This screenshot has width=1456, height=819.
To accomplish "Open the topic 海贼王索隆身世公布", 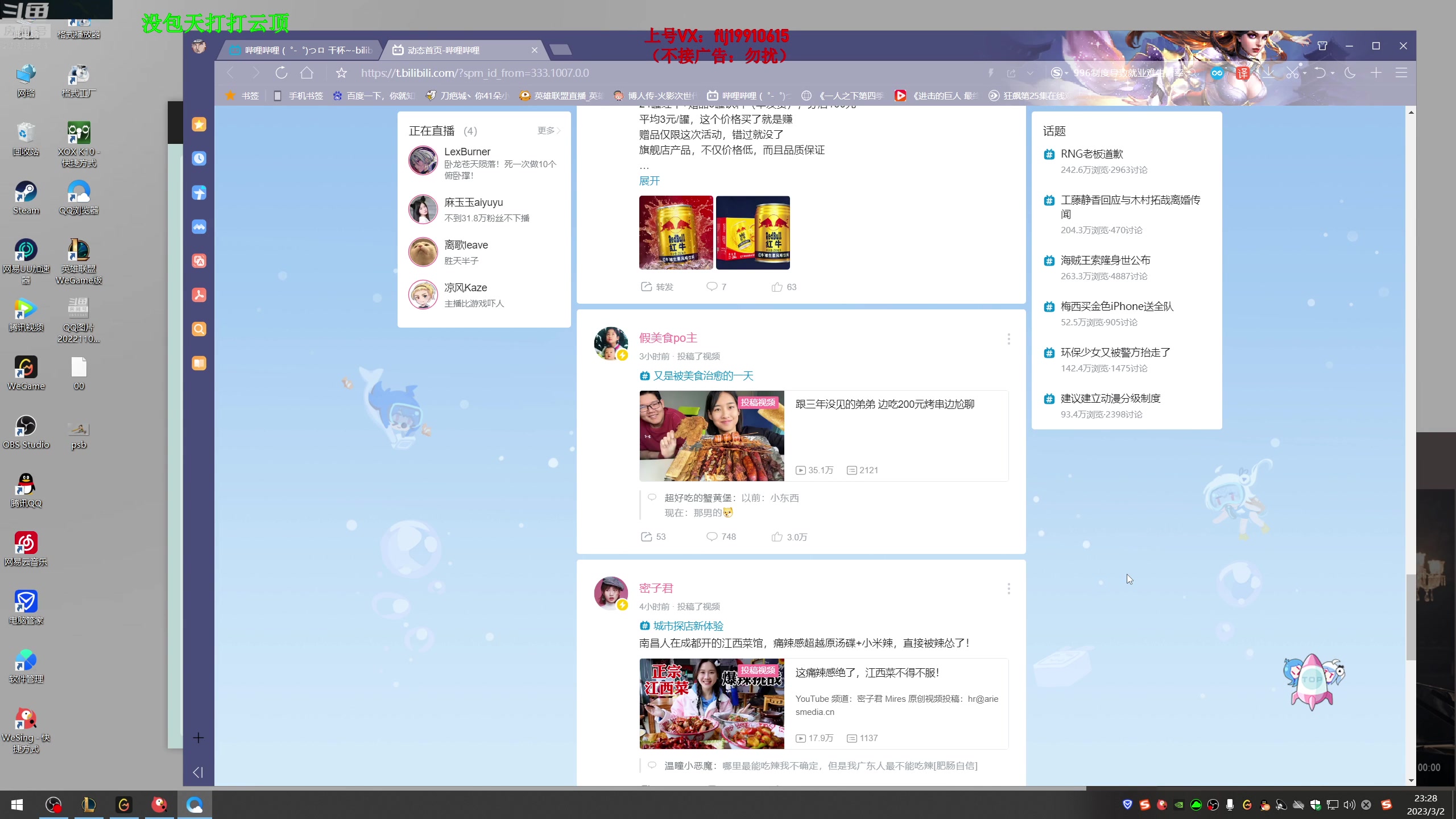I will pos(1105,260).
